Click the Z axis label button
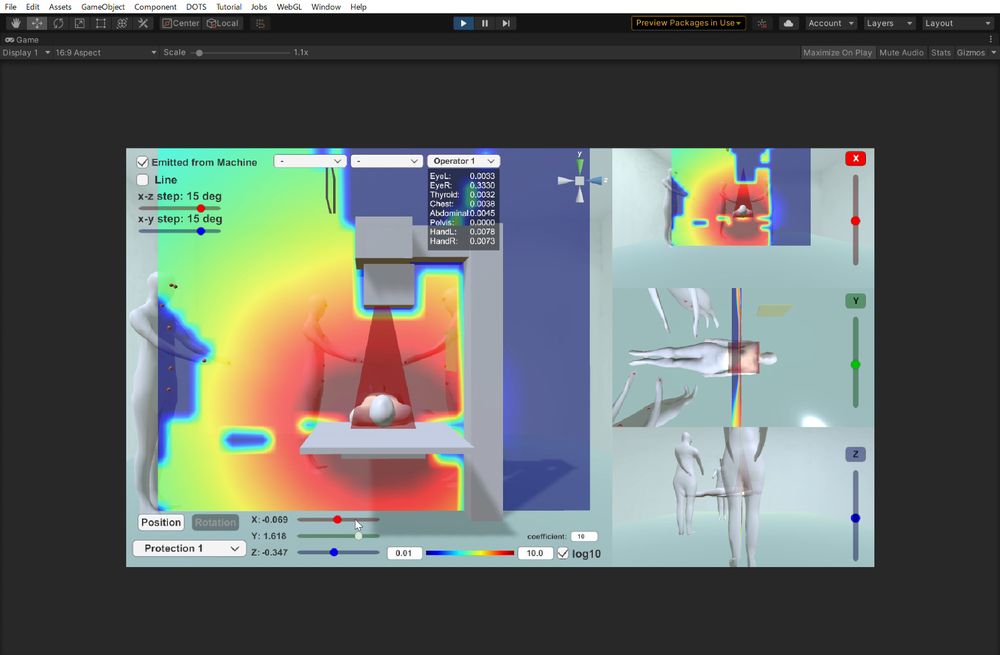Image resolution: width=1000 pixels, height=655 pixels. 855,454
